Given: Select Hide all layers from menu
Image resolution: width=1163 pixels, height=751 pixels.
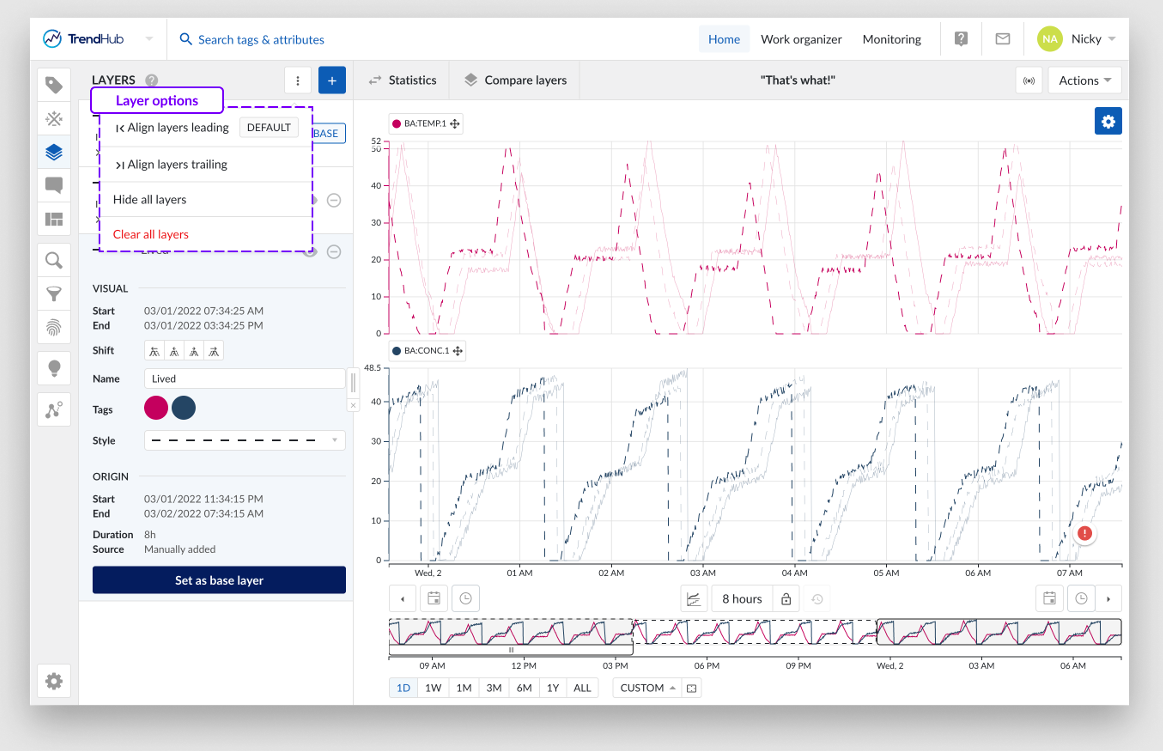Looking at the screenshot, I should point(150,200).
